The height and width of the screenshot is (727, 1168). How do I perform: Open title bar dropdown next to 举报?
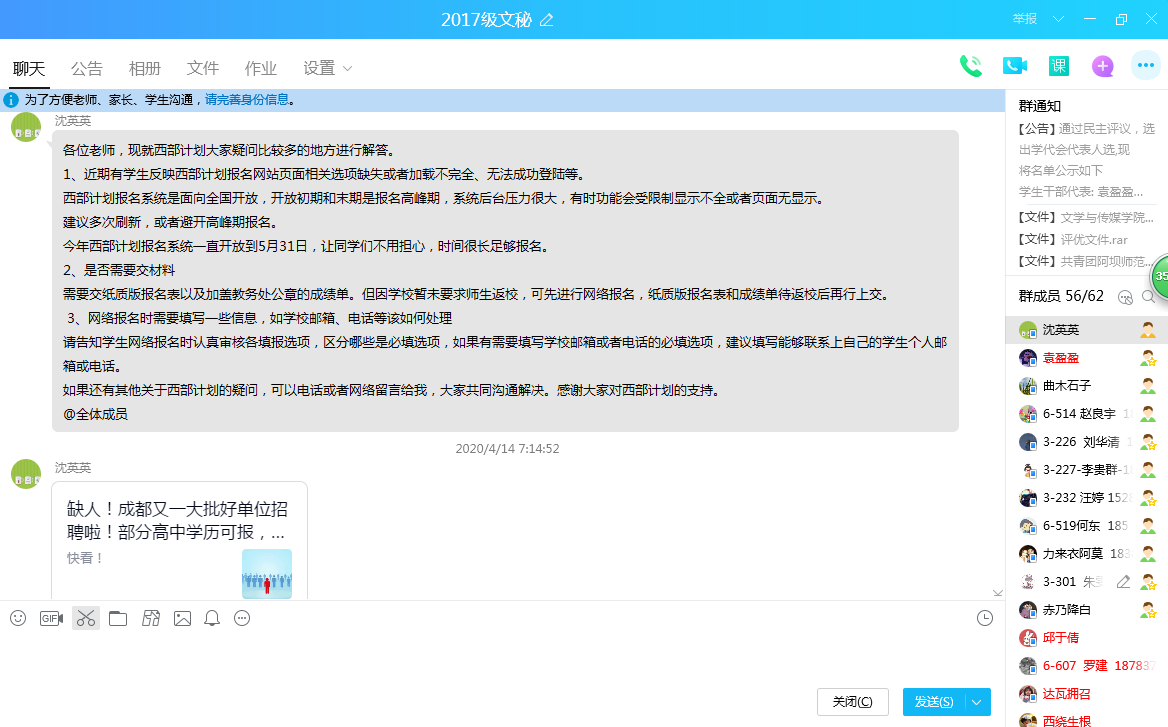tap(1058, 19)
